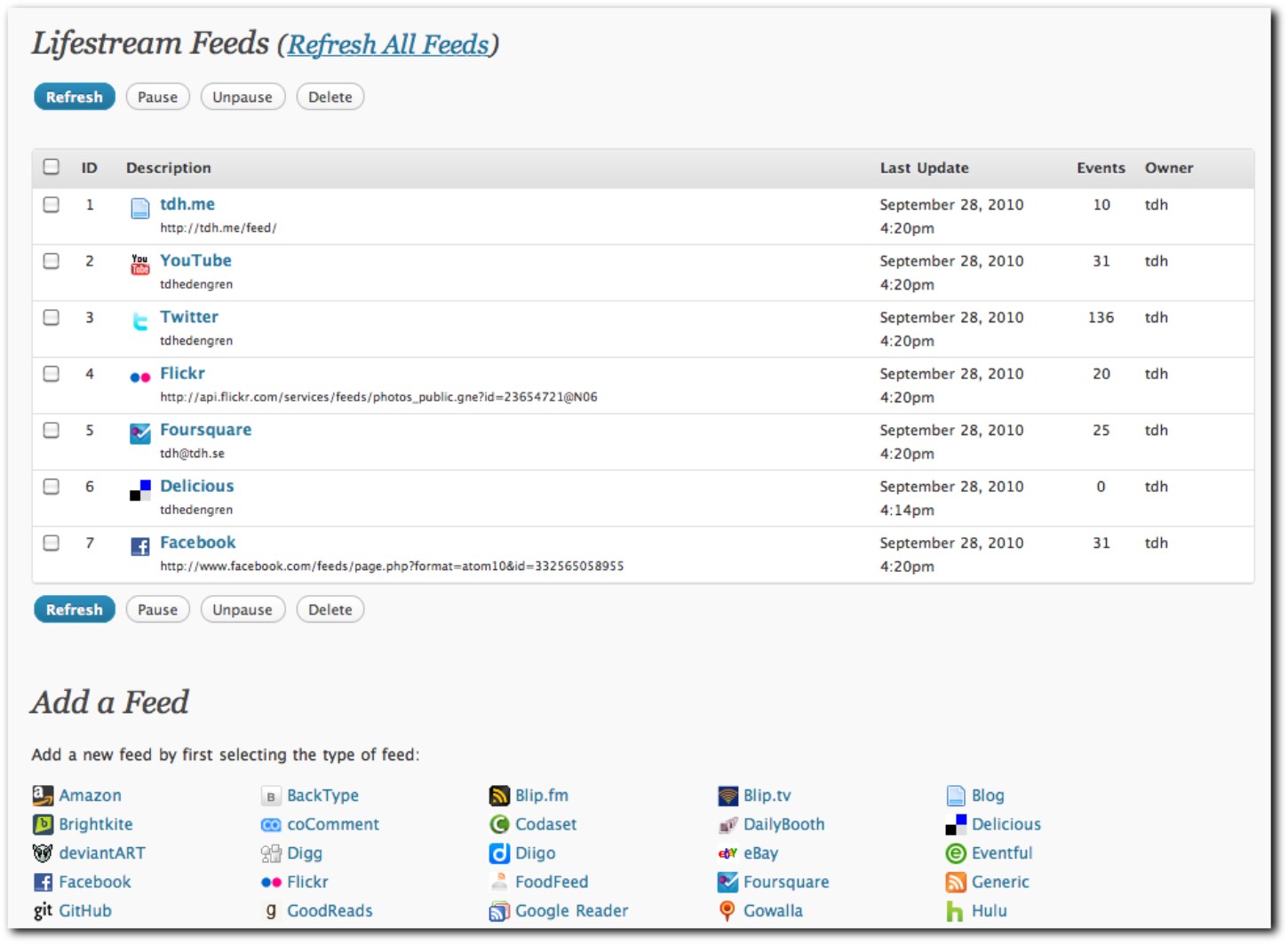
Task: Click the top Refresh button
Action: click(75, 97)
